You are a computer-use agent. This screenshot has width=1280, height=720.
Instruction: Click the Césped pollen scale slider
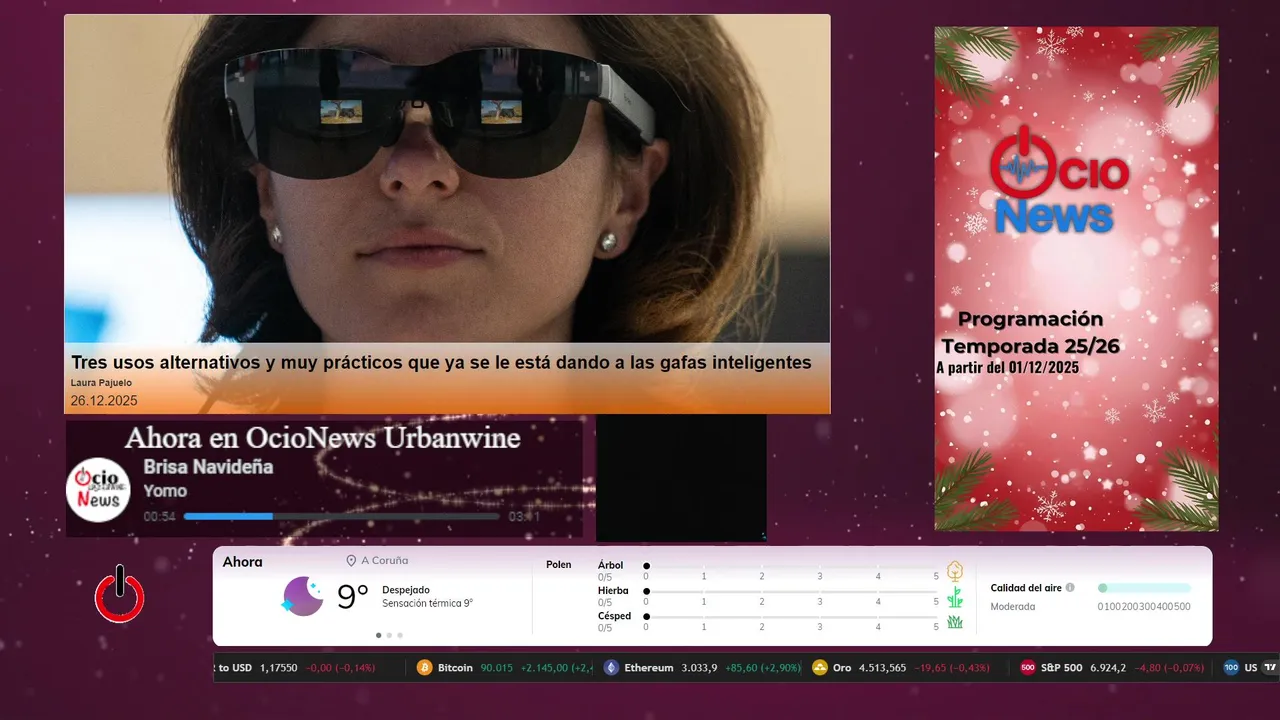click(x=792, y=617)
